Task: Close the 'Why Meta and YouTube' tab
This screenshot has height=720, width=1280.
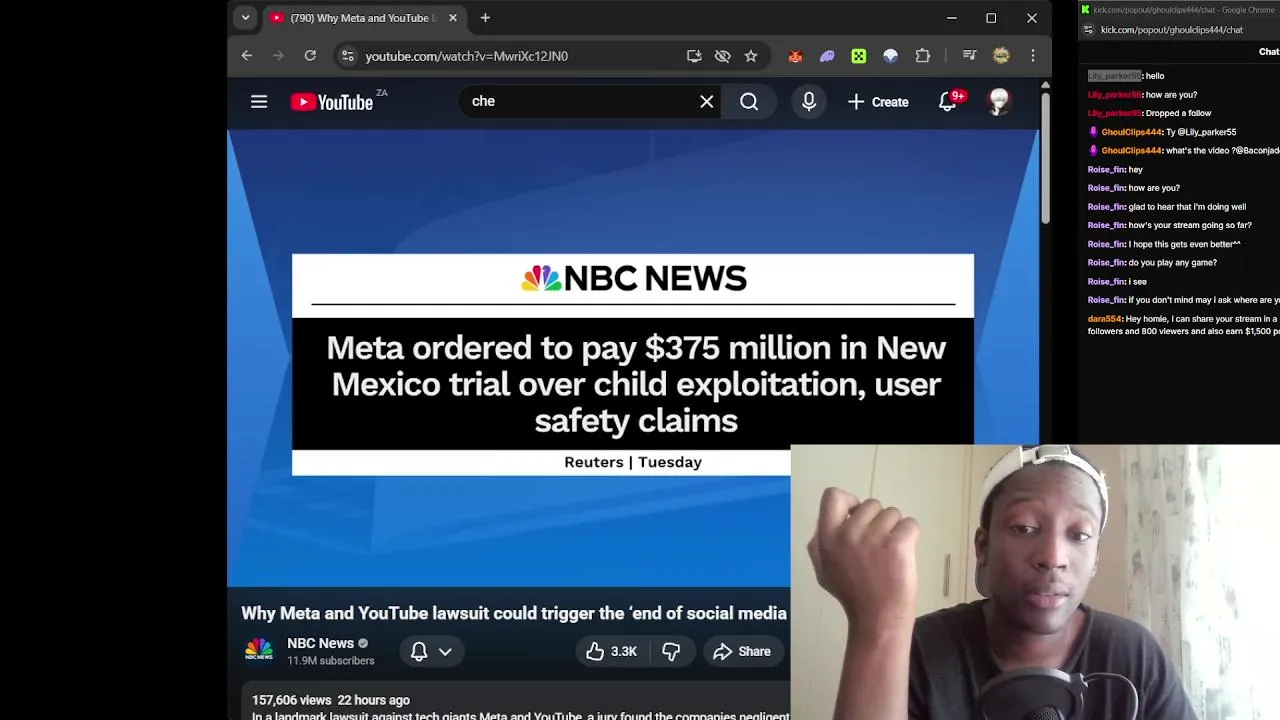Action: 452,18
